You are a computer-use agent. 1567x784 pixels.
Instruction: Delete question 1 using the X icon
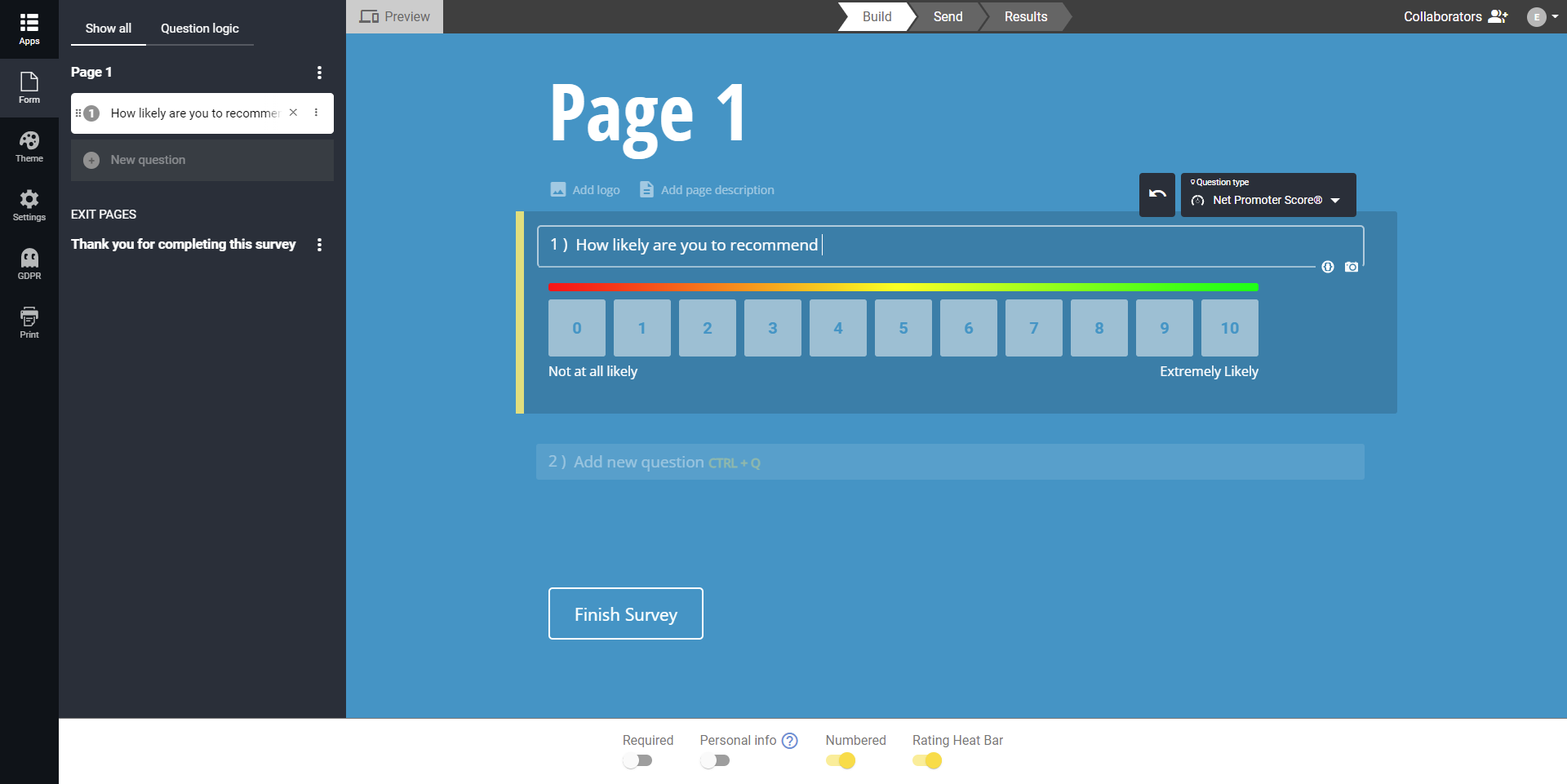[293, 113]
